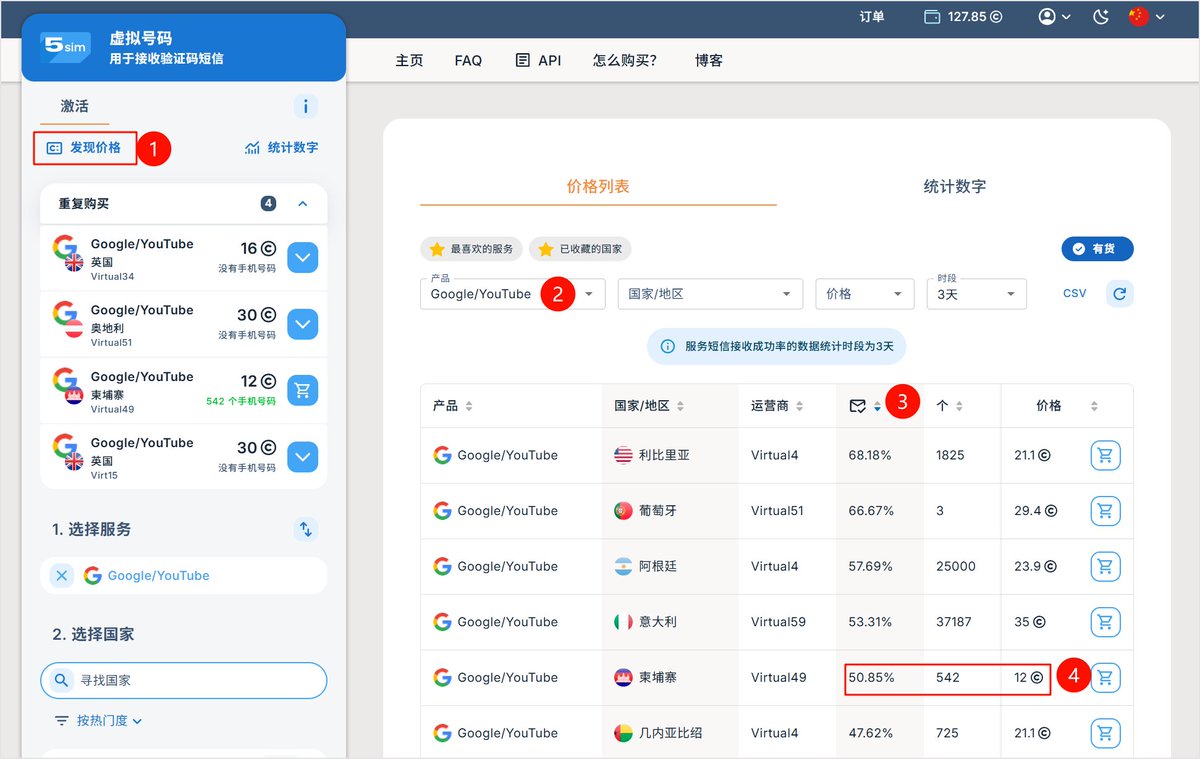
Task: Enable the 有货 availability toggle
Action: pos(1097,249)
